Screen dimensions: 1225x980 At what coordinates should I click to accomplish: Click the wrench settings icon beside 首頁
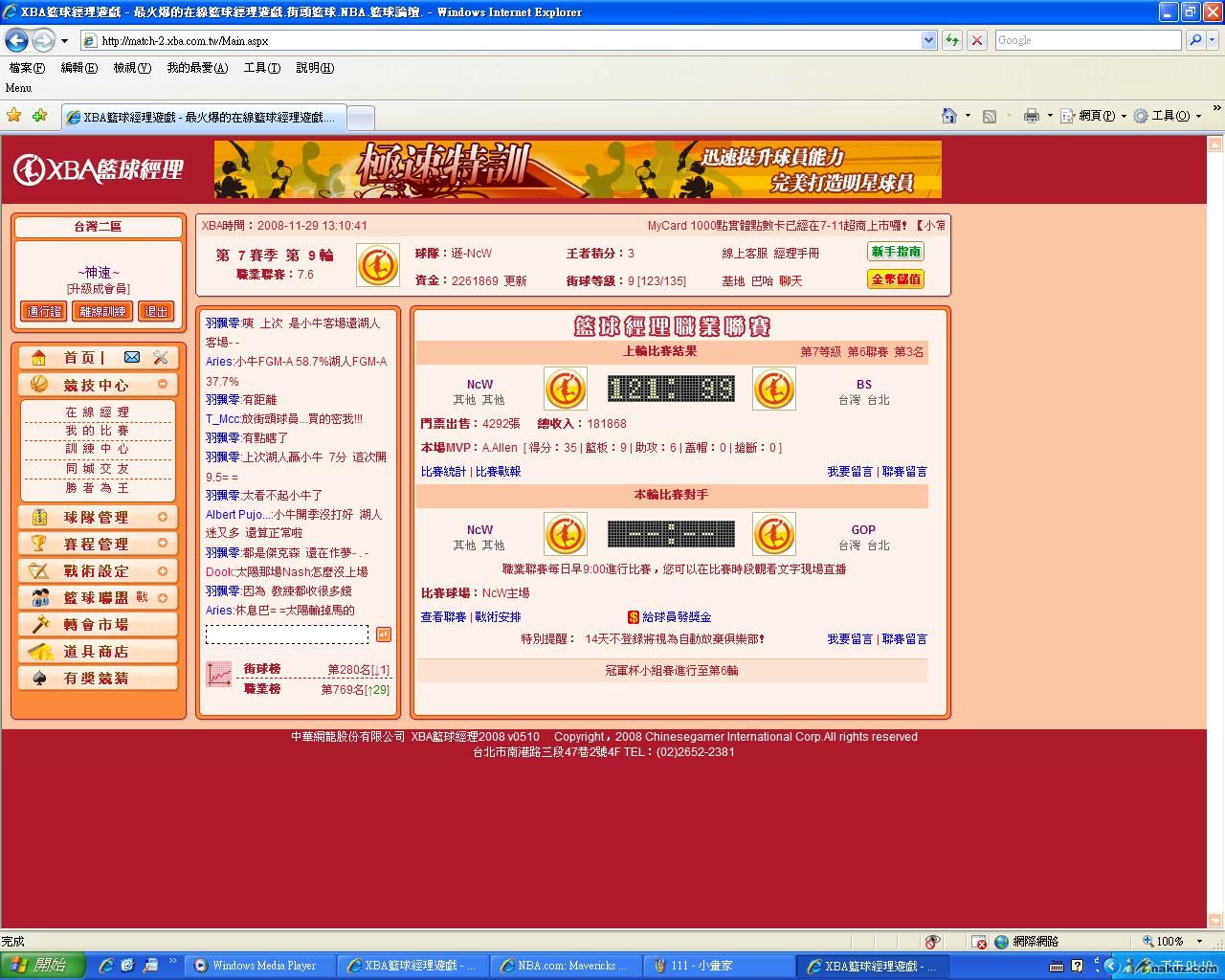[x=160, y=357]
